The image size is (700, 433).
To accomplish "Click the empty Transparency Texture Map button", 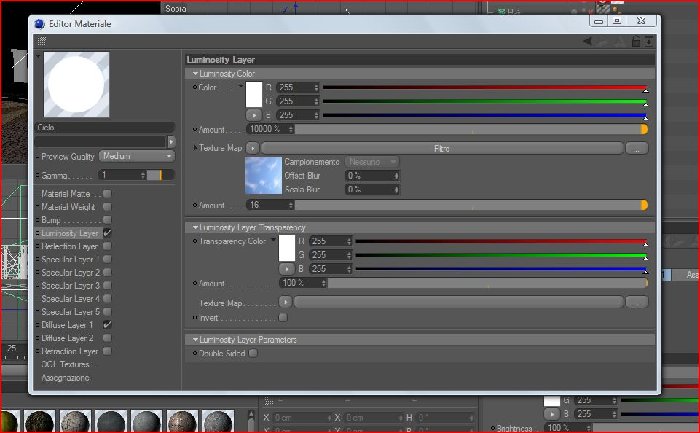I will click(458, 302).
